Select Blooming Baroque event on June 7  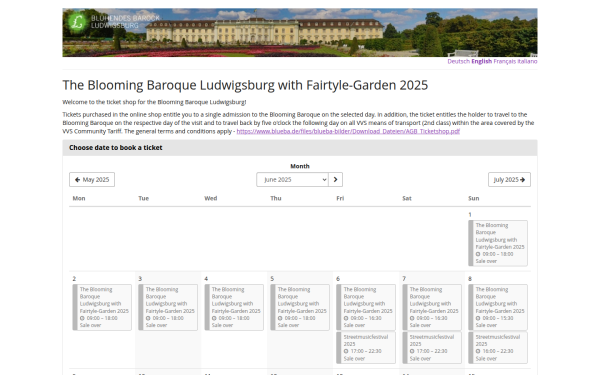click(432, 307)
